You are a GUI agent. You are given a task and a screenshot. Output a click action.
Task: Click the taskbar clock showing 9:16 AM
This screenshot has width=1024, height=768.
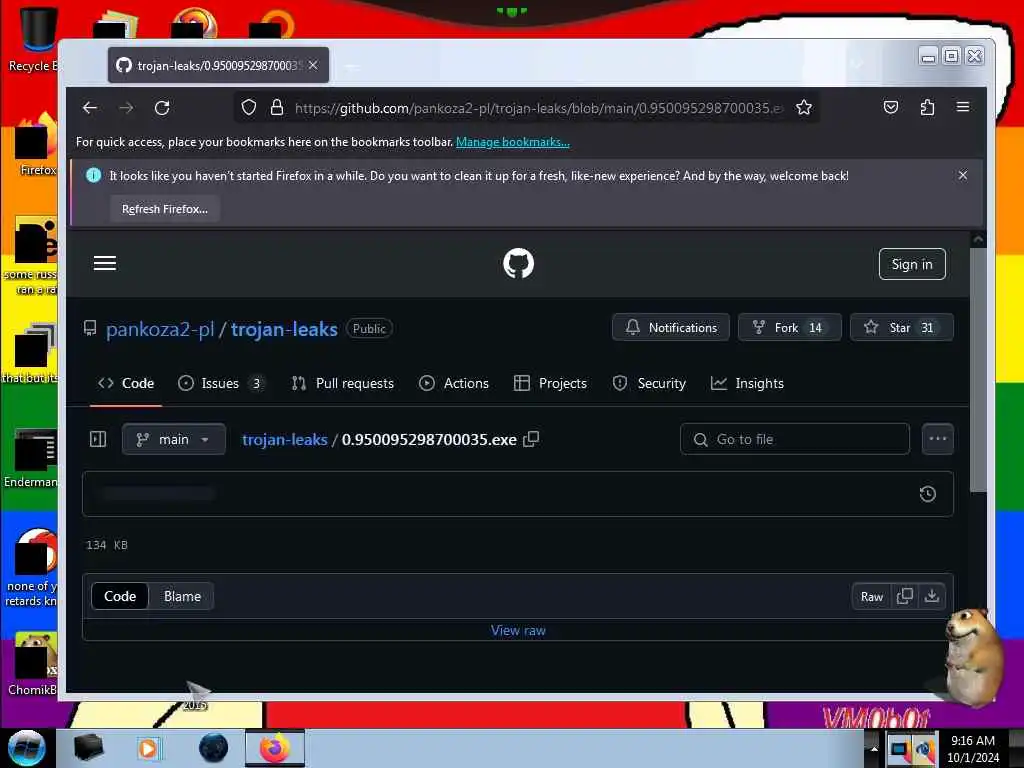click(x=972, y=749)
